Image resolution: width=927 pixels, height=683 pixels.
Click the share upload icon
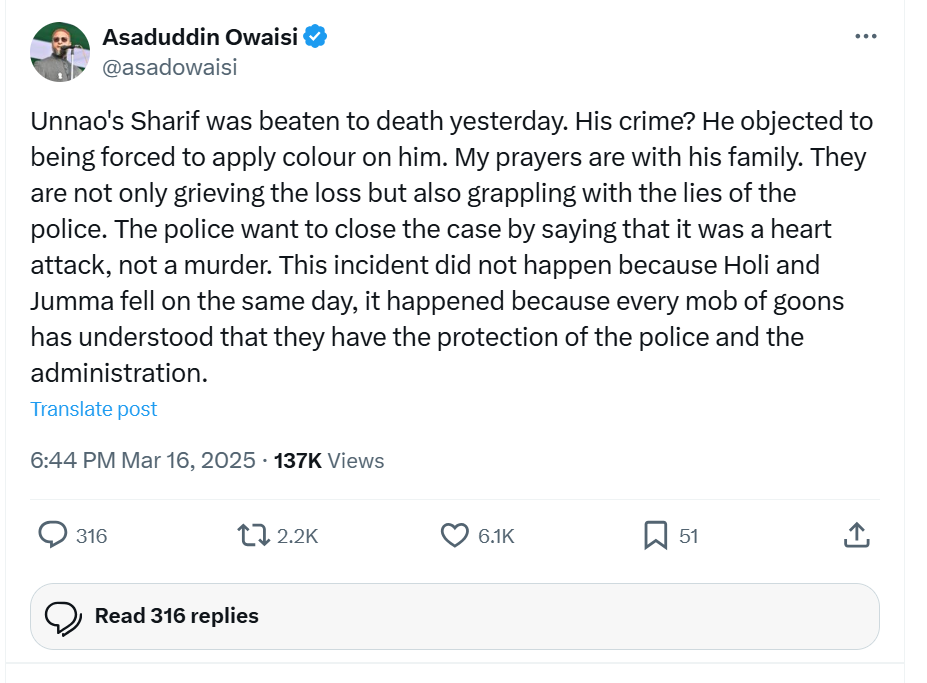click(855, 536)
